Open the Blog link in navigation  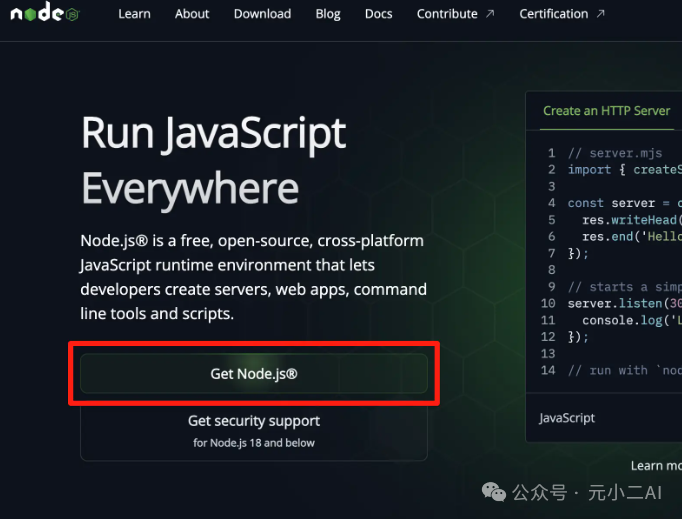[x=328, y=14]
